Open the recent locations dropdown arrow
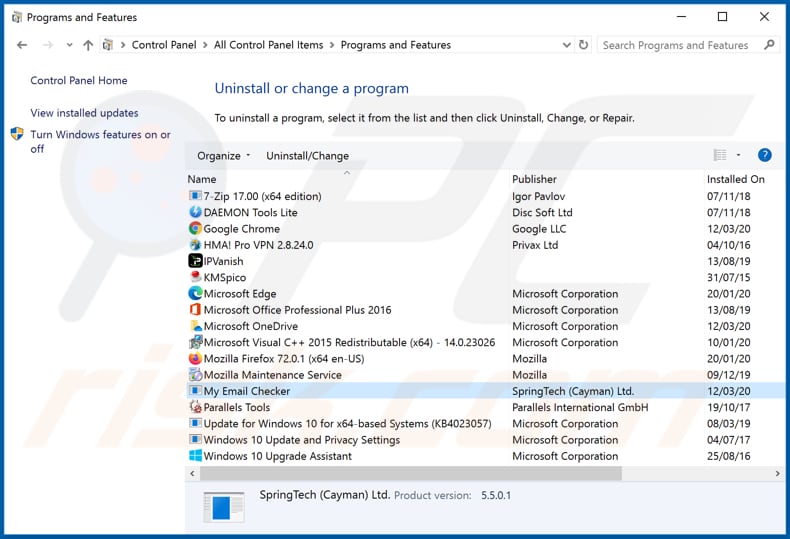This screenshot has width=790, height=539. pyautogui.click(x=70, y=45)
